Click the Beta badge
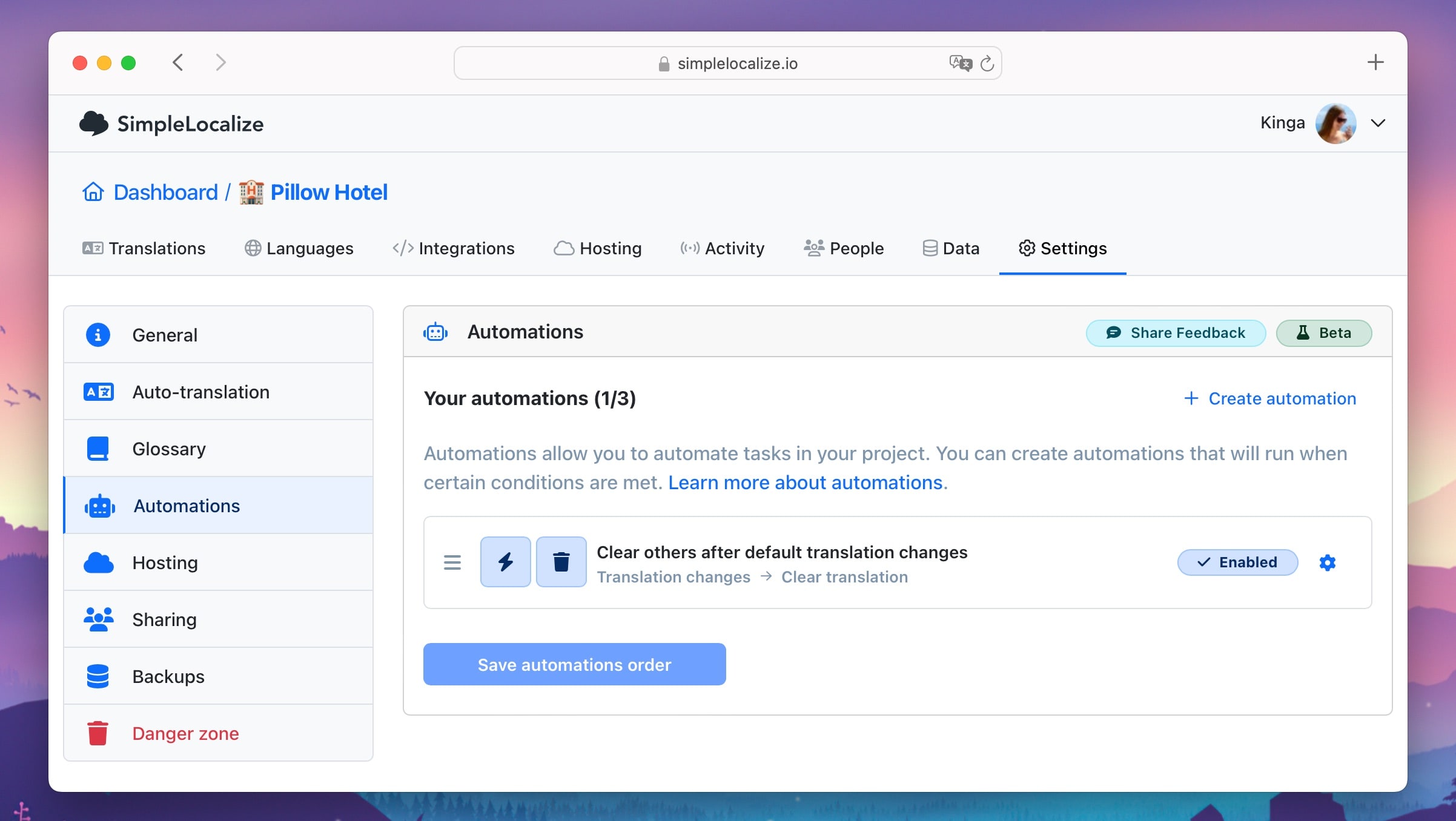The width and height of the screenshot is (1456, 821). [x=1324, y=333]
